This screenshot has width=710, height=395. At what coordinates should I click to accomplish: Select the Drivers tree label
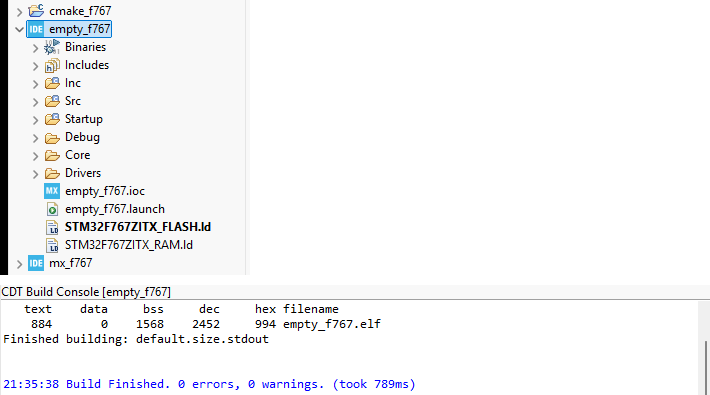[x=83, y=173]
